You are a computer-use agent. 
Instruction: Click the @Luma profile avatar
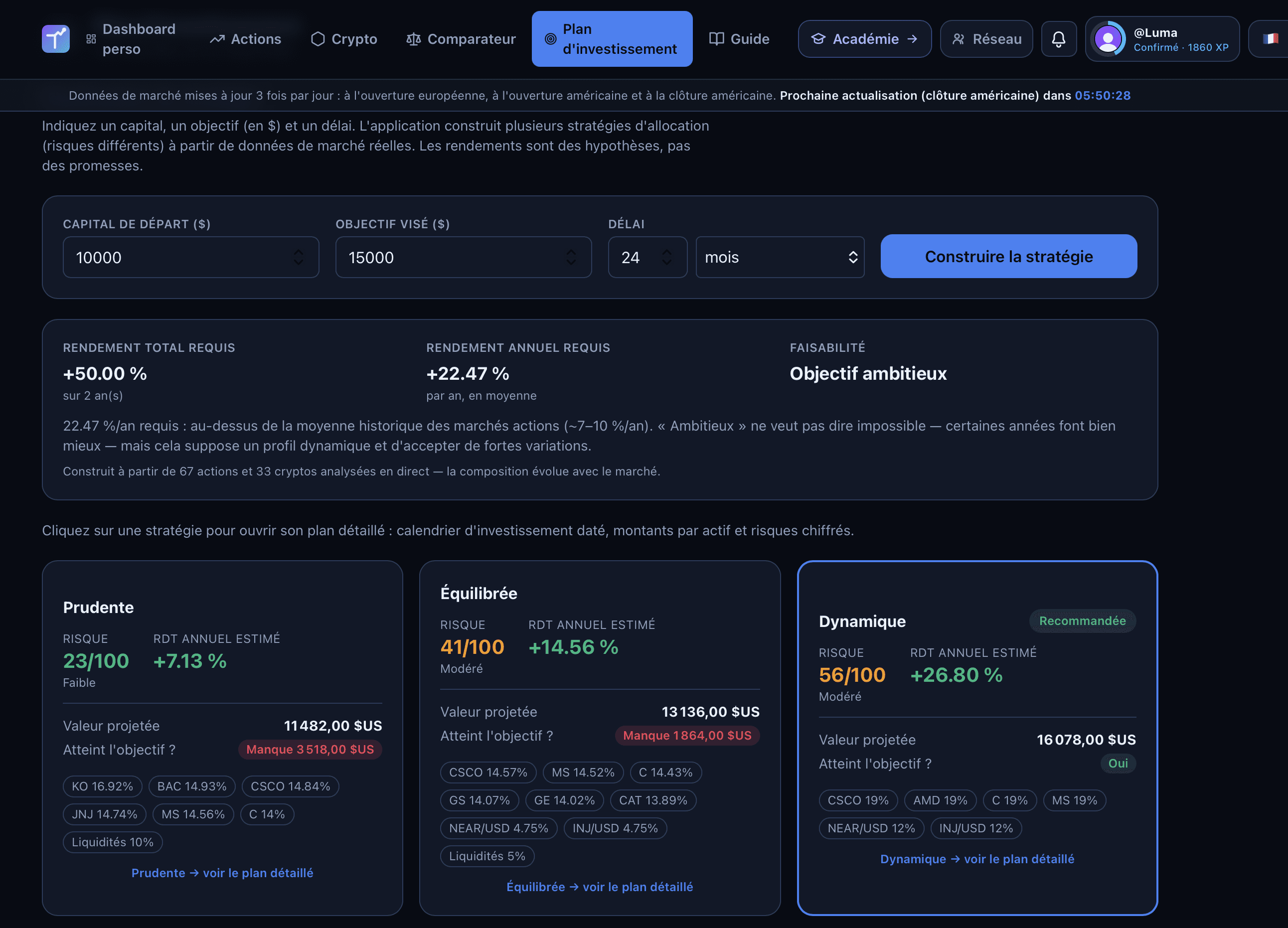(x=1108, y=38)
